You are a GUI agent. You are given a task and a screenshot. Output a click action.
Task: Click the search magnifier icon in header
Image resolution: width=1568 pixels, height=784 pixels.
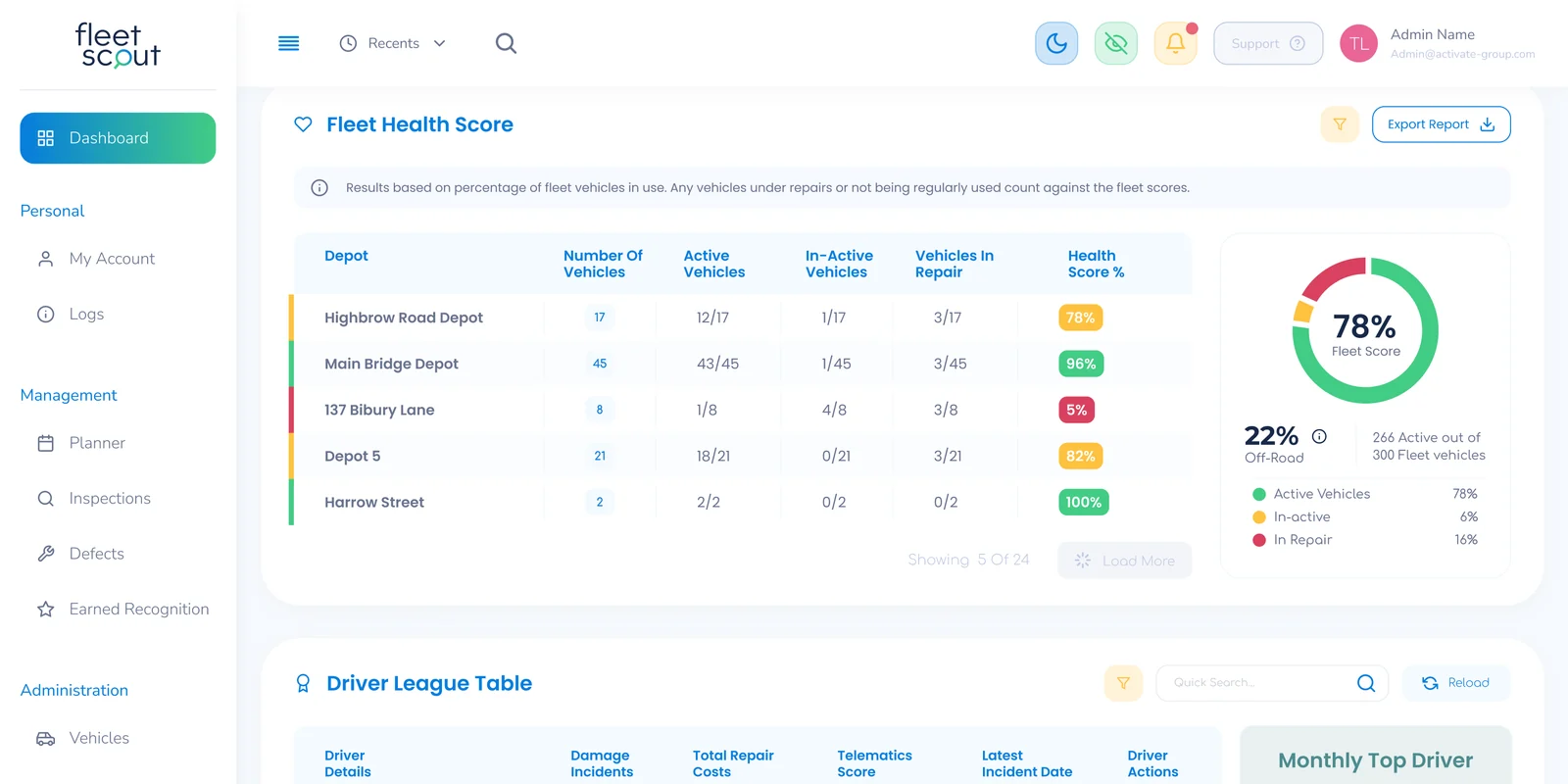tap(506, 43)
